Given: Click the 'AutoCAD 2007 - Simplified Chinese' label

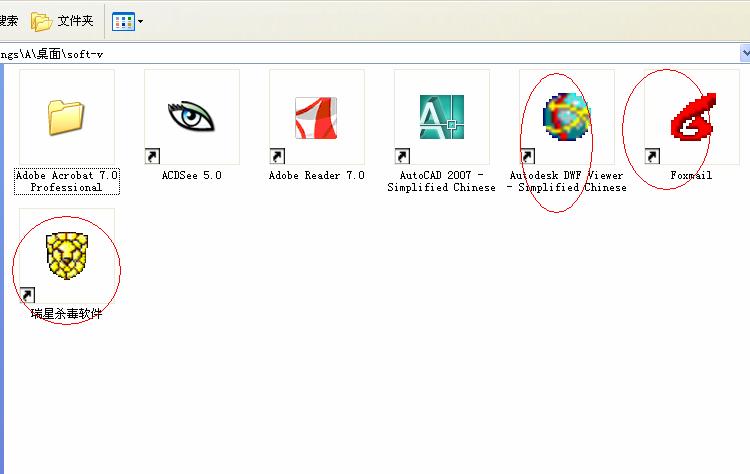Looking at the screenshot, I should tap(441, 181).
